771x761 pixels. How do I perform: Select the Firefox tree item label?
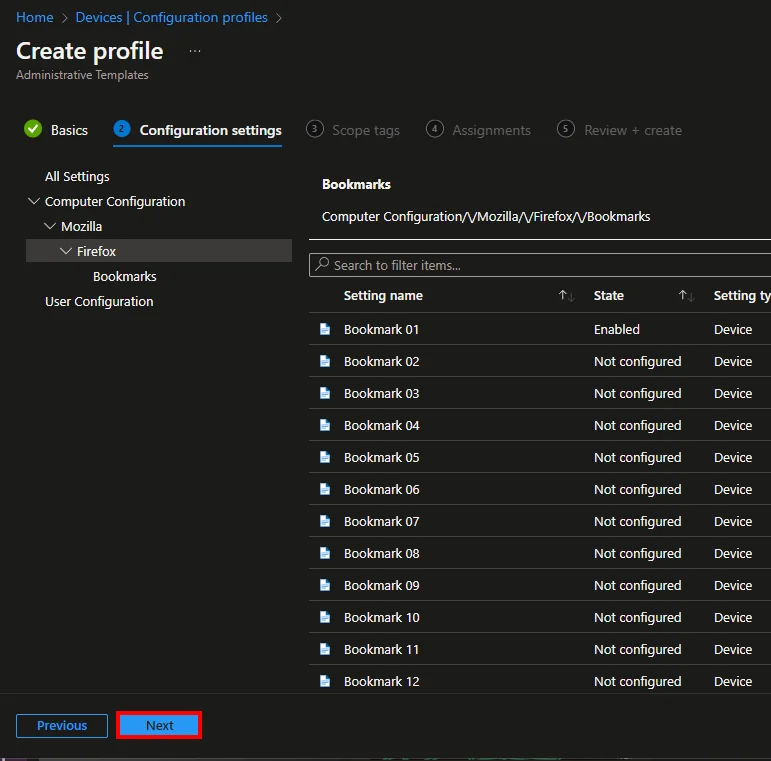(x=96, y=251)
